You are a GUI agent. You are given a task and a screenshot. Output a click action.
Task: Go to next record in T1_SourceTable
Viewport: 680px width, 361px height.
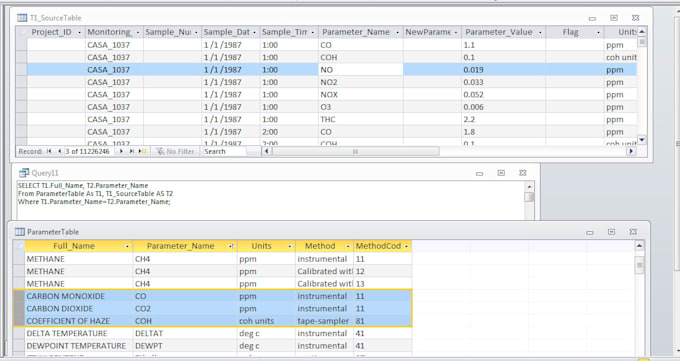[x=121, y=151]
